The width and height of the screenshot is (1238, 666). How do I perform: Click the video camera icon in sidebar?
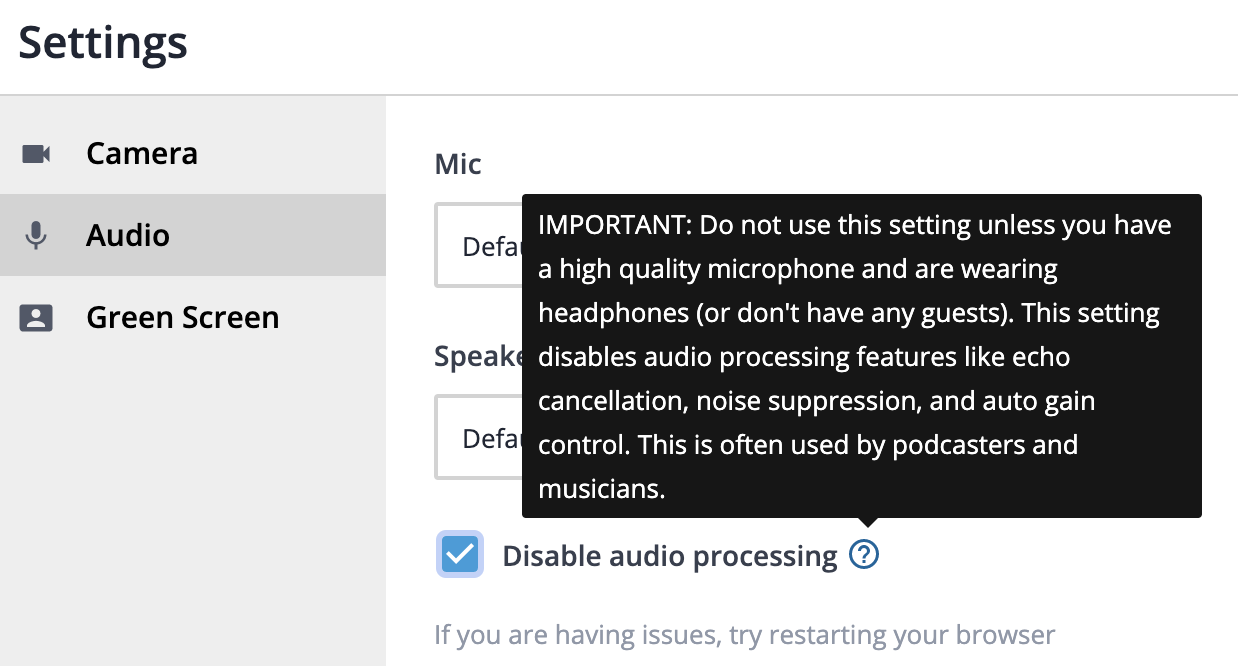point(36,154)
